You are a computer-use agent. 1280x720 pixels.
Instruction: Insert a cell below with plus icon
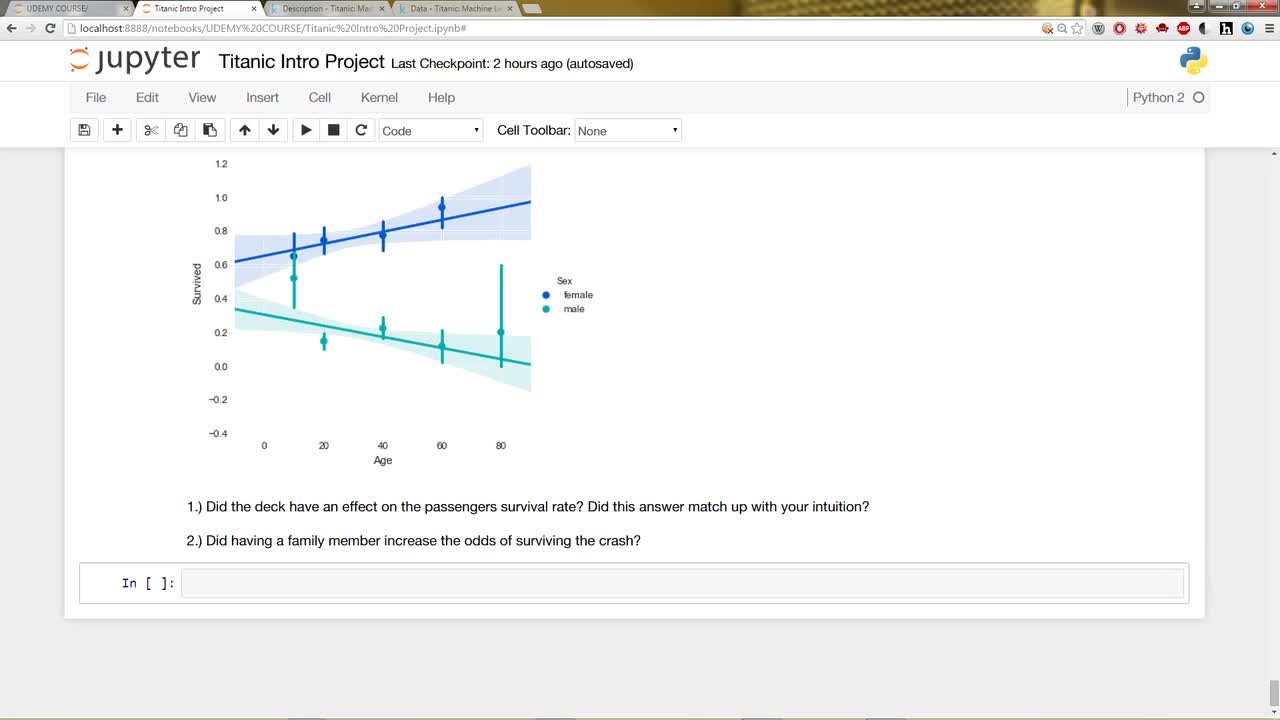(117, 130)
